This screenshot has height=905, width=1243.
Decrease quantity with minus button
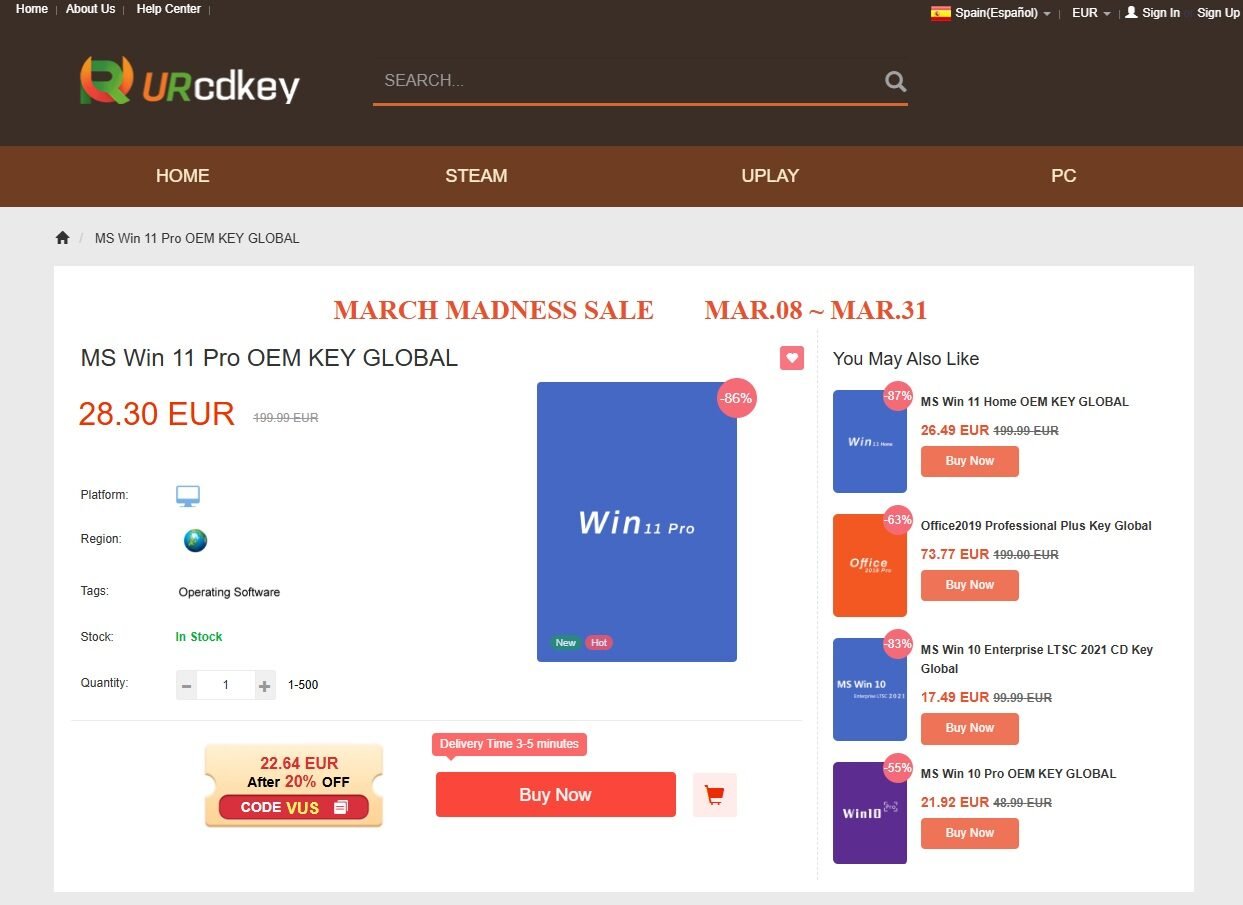click(187, 686)
